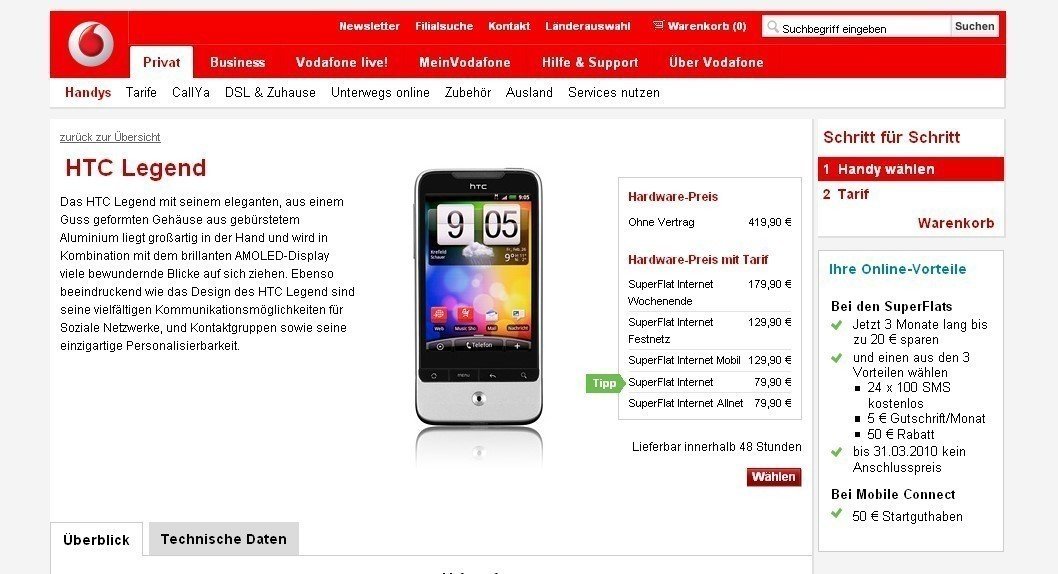Select the Überblick tab
The width and height of the screenshot is (1058, 574).
pyautogui.click(x=96, y=540)
